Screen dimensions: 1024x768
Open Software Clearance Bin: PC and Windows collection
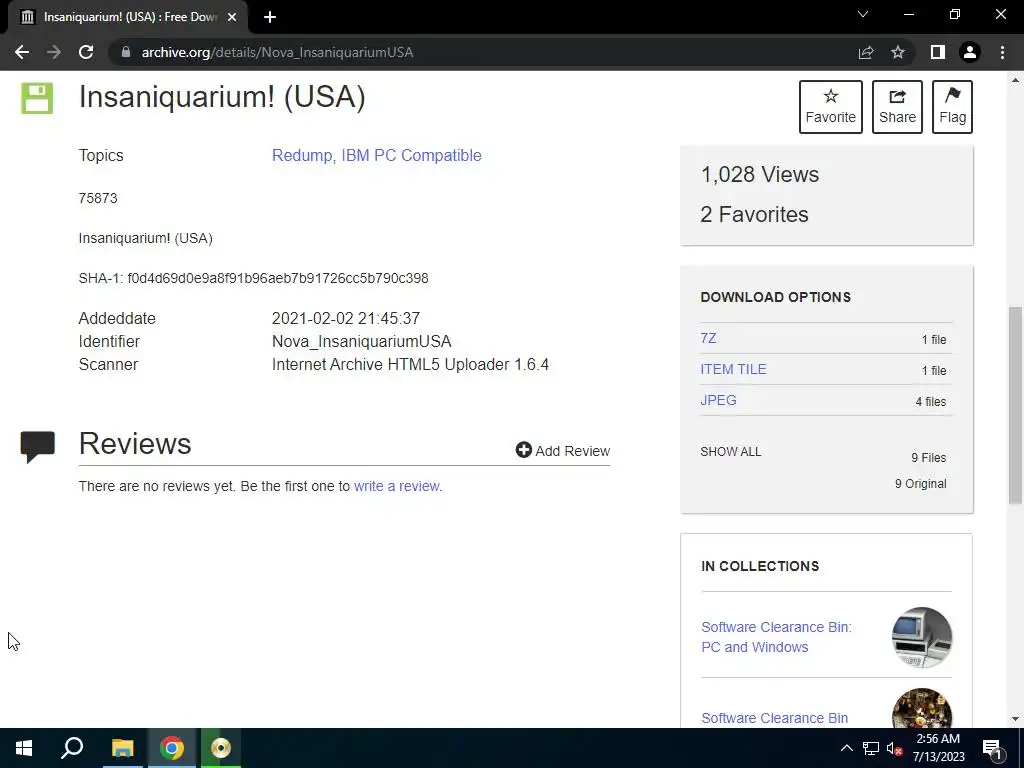click(776, 637)
